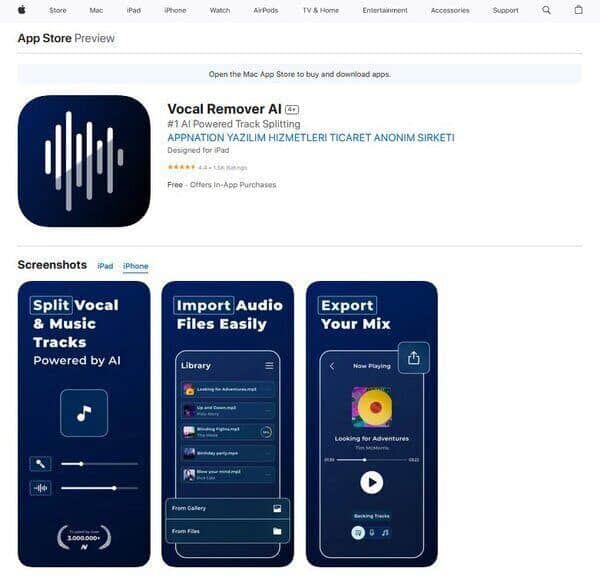Open the Import Audio Files Easily screenshot
600x578 pixels.
click(x=228, y=424)
